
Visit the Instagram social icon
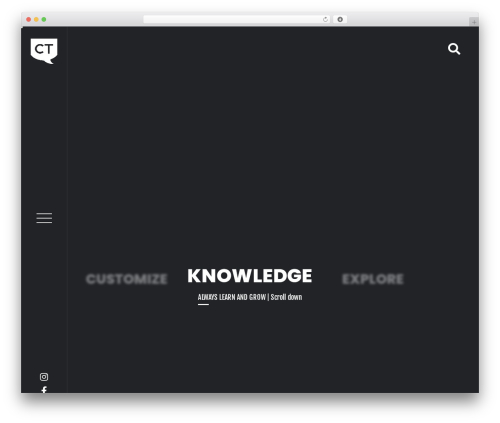point(44,377)
